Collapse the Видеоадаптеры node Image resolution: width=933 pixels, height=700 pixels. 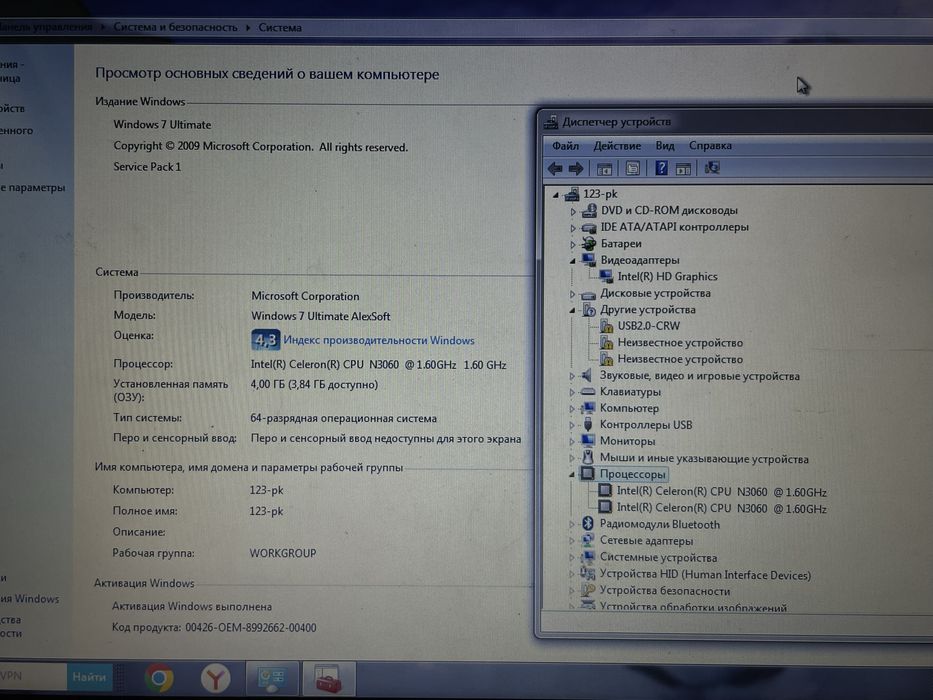[x=572, y=261]
